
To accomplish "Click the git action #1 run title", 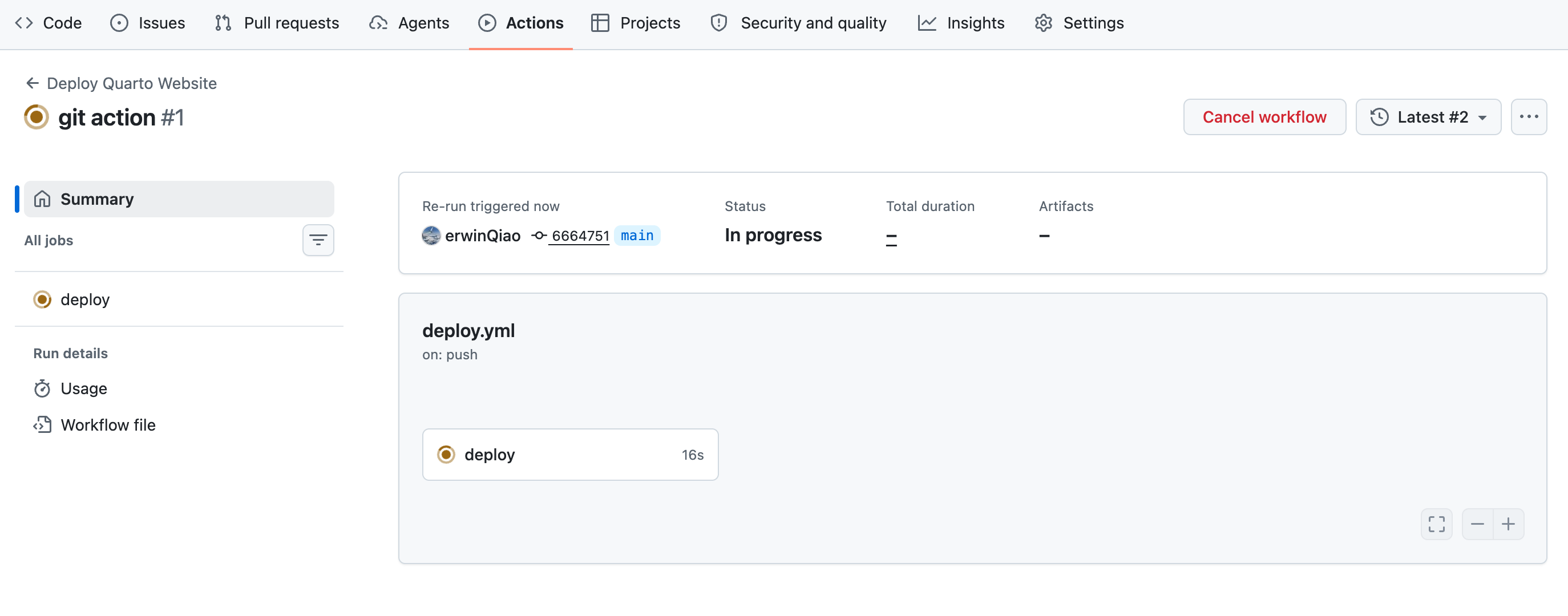I will coord(121,117).
